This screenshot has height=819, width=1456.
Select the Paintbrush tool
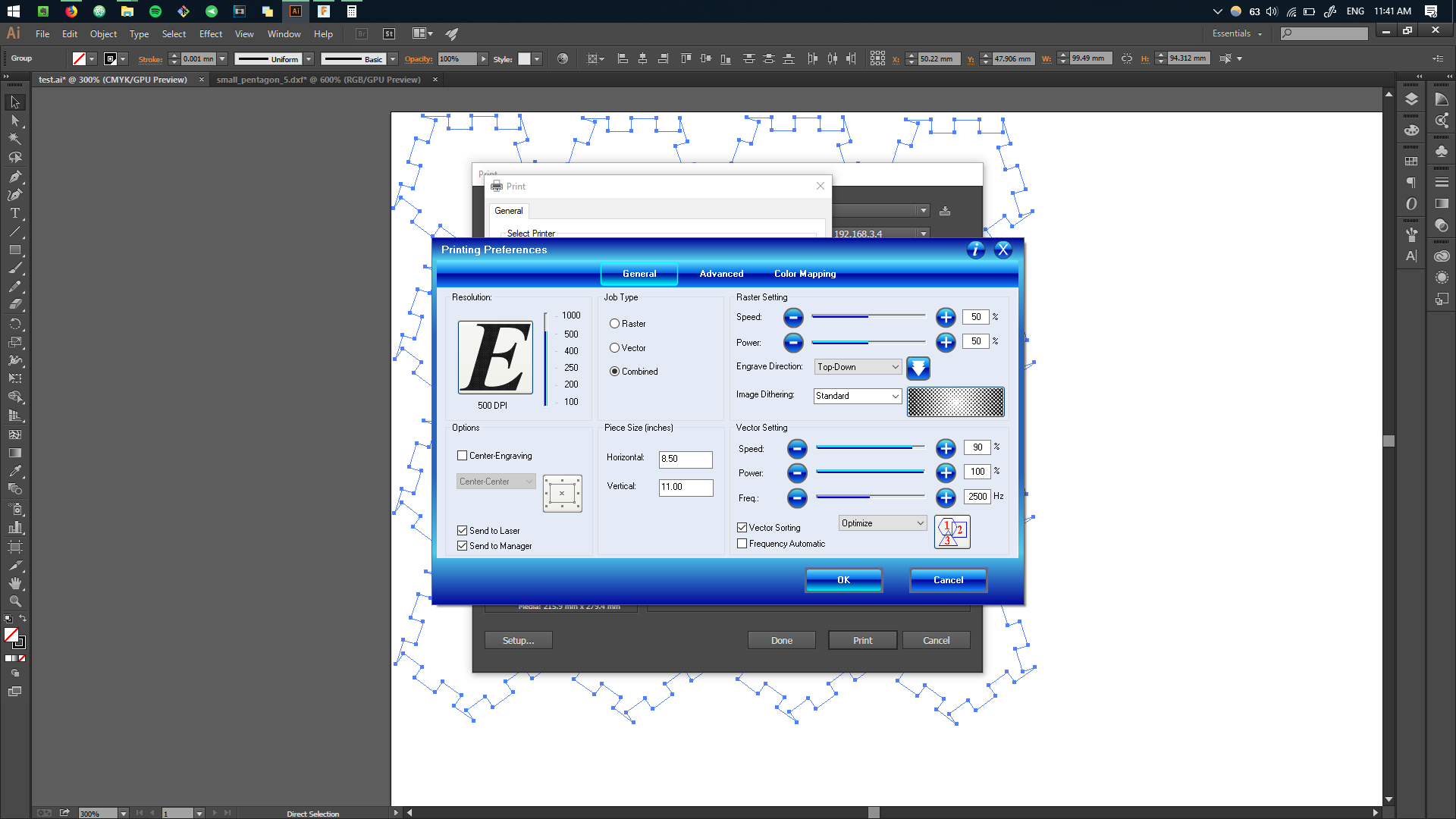tap(14, 268)
